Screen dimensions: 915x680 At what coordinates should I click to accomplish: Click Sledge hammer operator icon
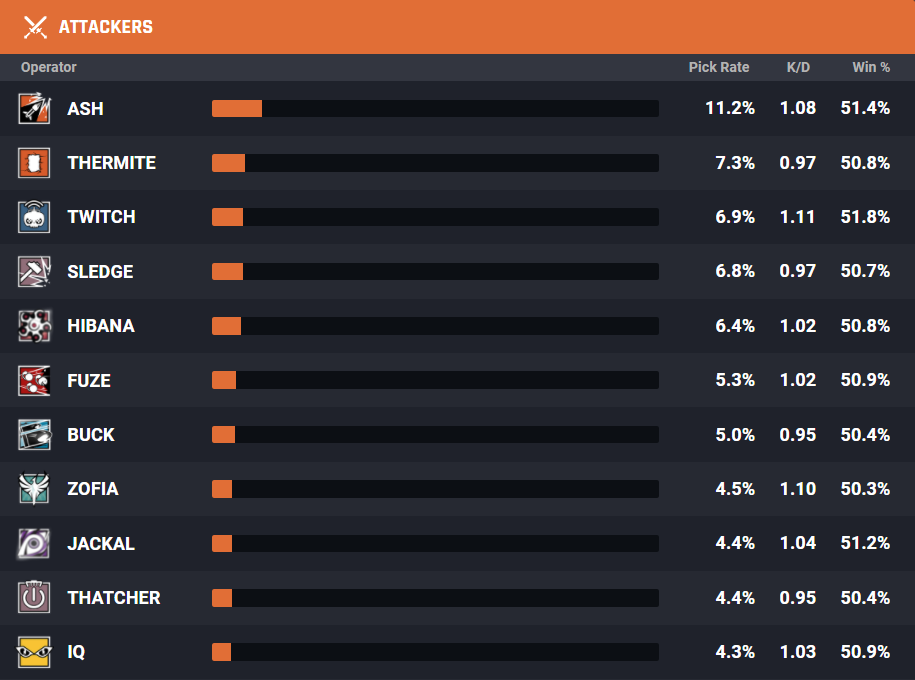click(34, 271)
